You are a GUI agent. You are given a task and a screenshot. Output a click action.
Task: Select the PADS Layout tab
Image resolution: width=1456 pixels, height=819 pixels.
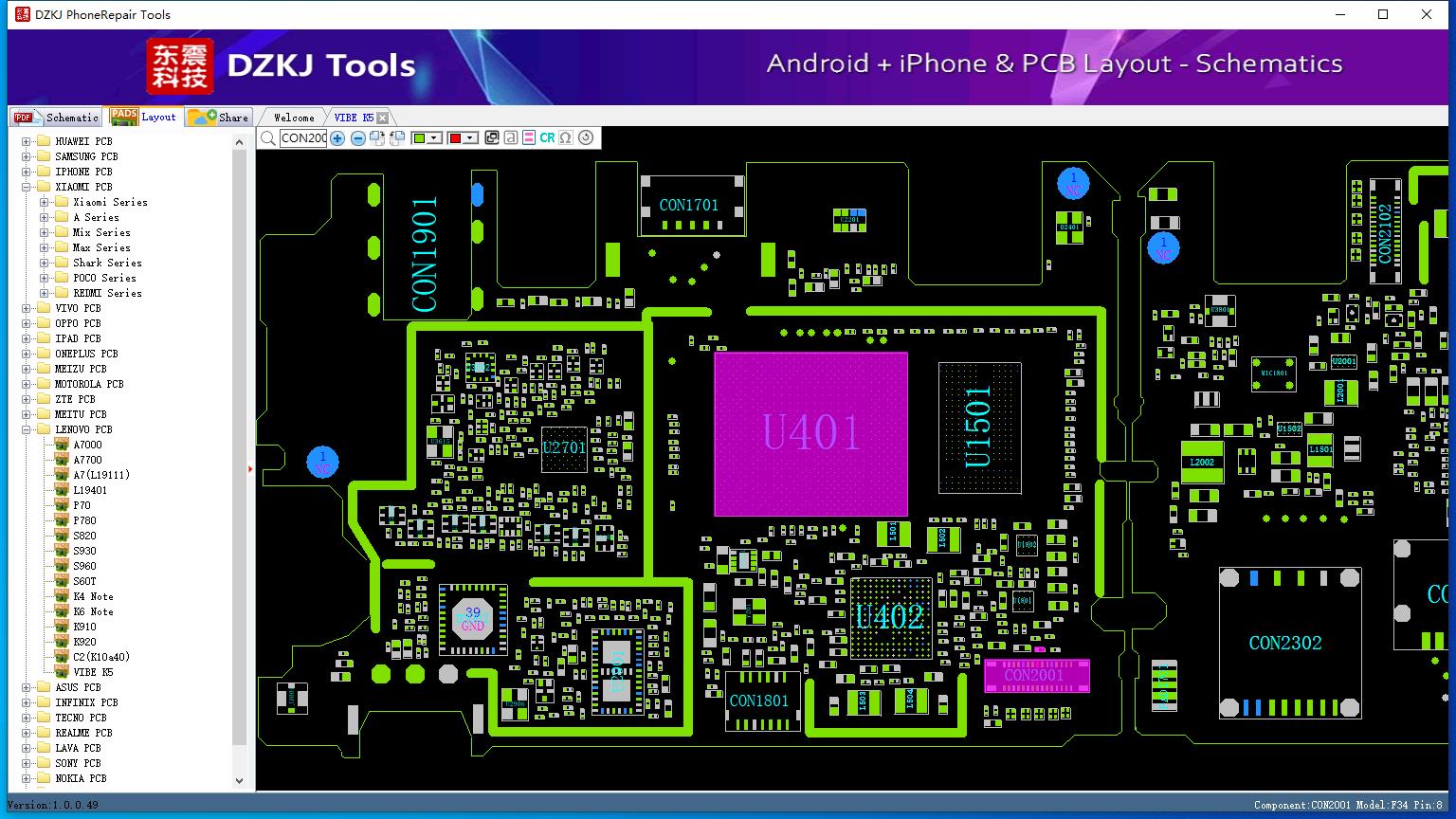pos(143,117)
